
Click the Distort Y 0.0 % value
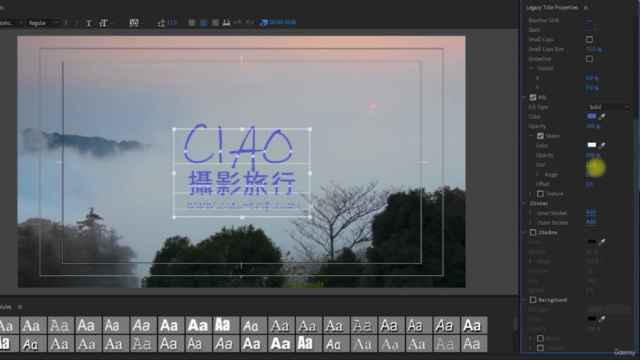point(592,88)
